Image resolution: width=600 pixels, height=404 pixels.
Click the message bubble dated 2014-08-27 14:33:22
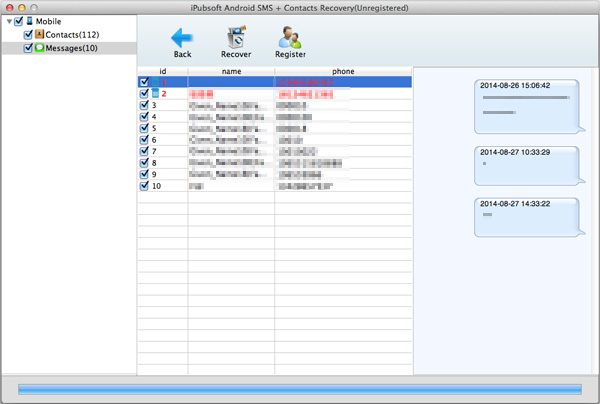pos(528,216)
